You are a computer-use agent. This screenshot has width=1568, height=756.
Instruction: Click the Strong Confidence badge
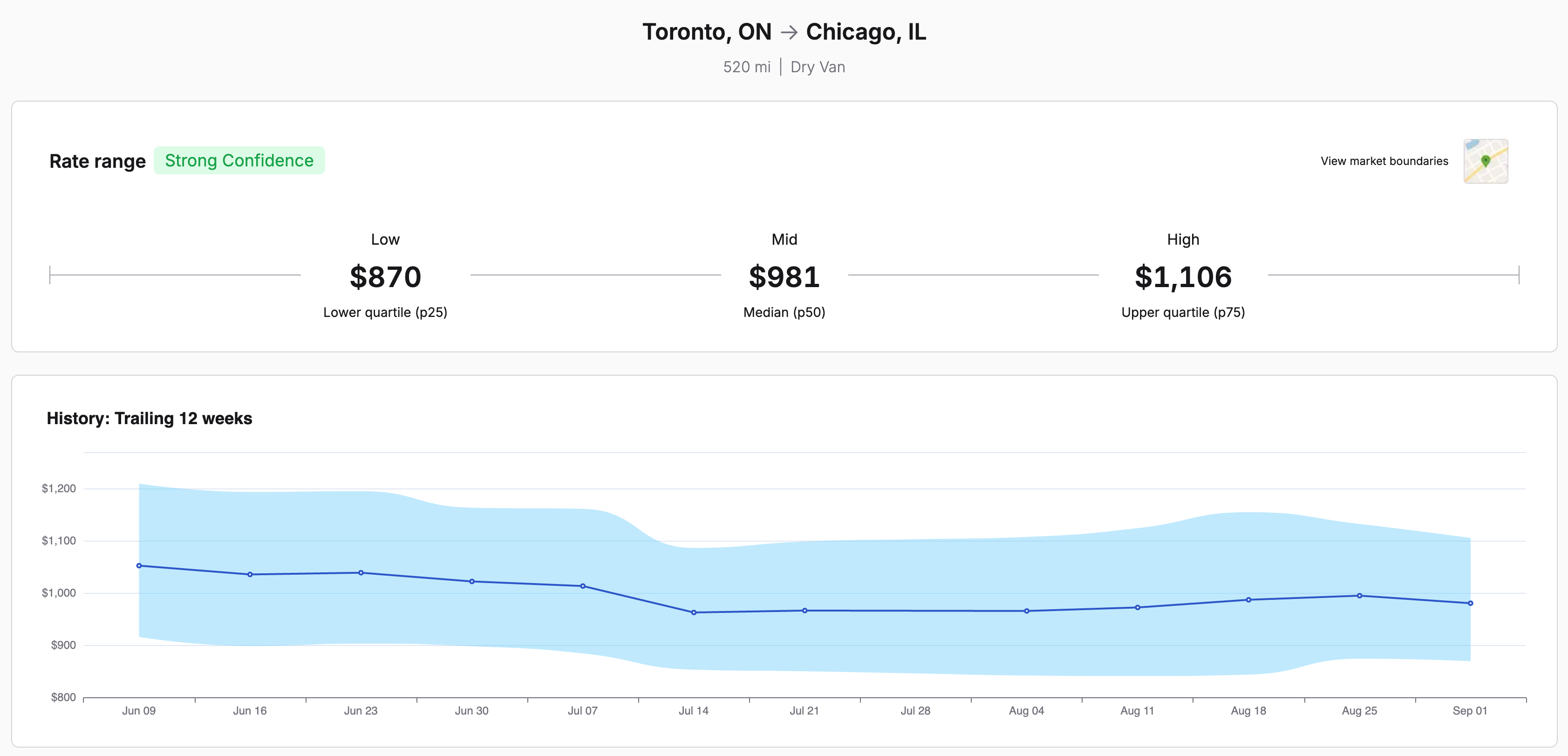tap(239, 160)
